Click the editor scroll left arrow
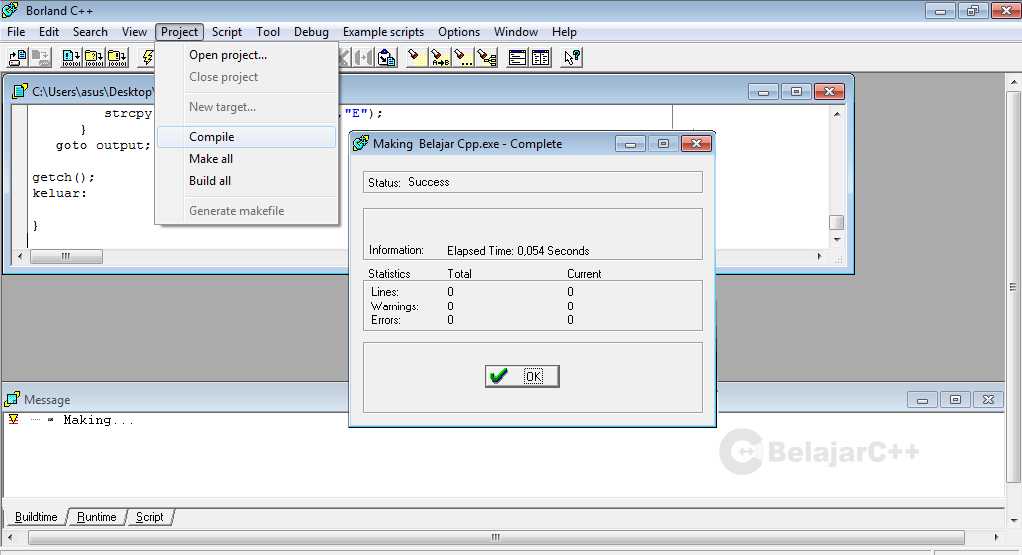Image resolution: width=1022 pixels, height=555 pixels. [x=20, y=256]
